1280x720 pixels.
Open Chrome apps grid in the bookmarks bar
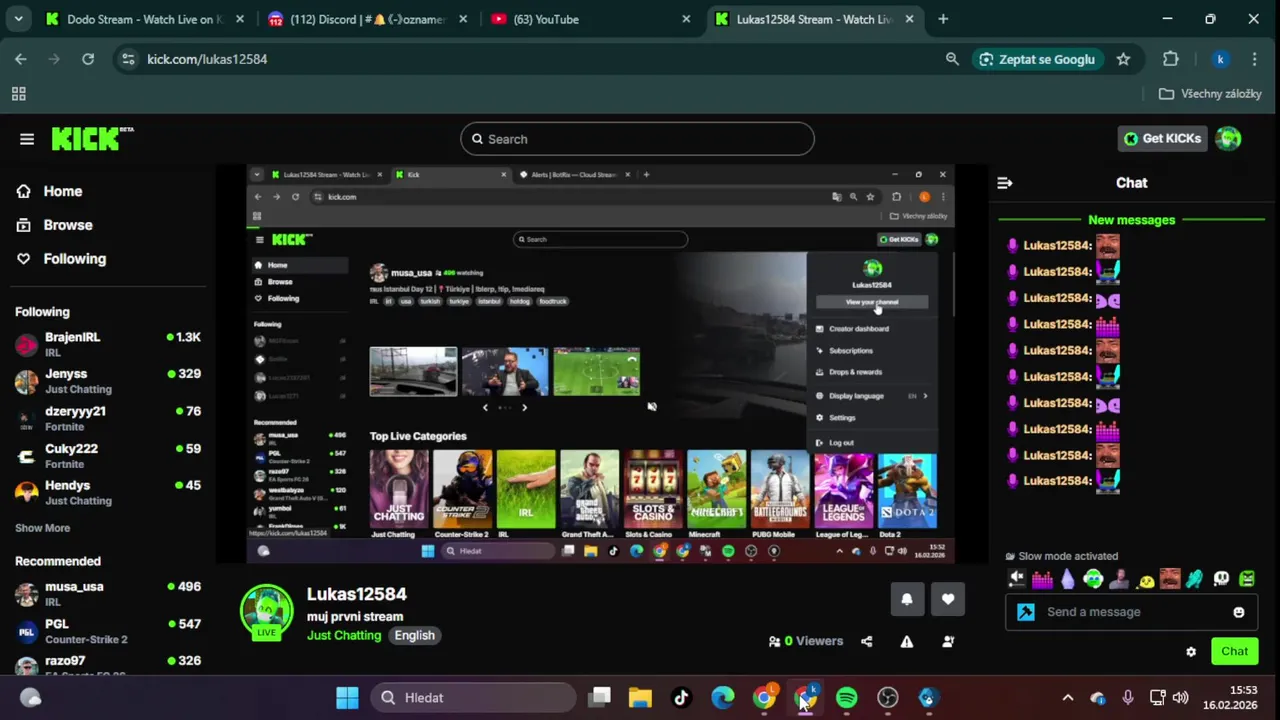coord(18,94)
